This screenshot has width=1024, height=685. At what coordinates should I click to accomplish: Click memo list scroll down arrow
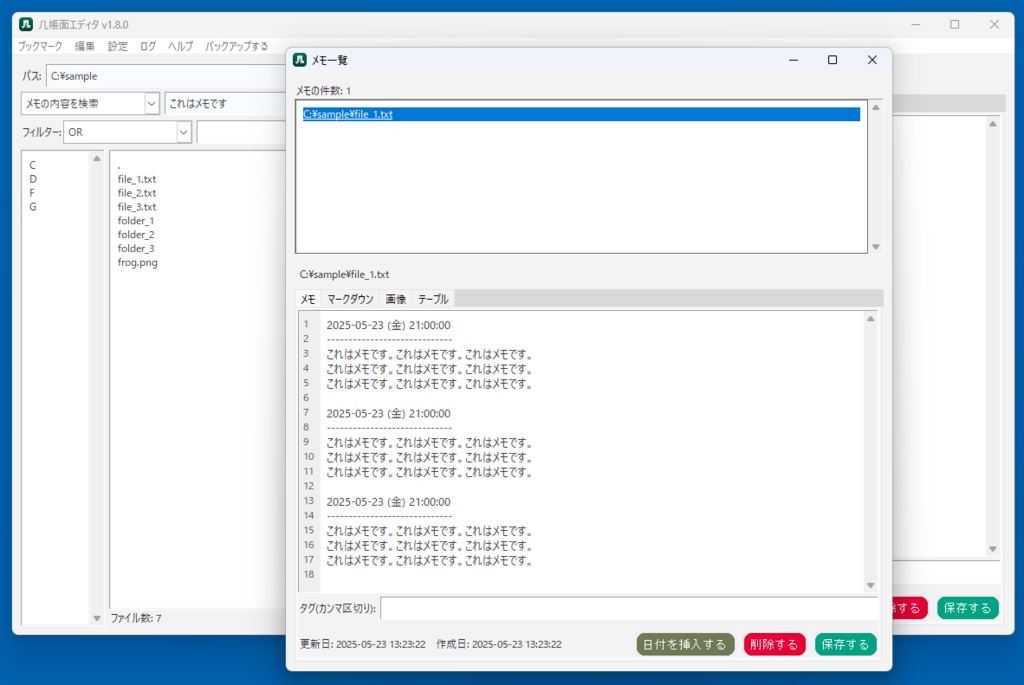click(x=876, y=247)
